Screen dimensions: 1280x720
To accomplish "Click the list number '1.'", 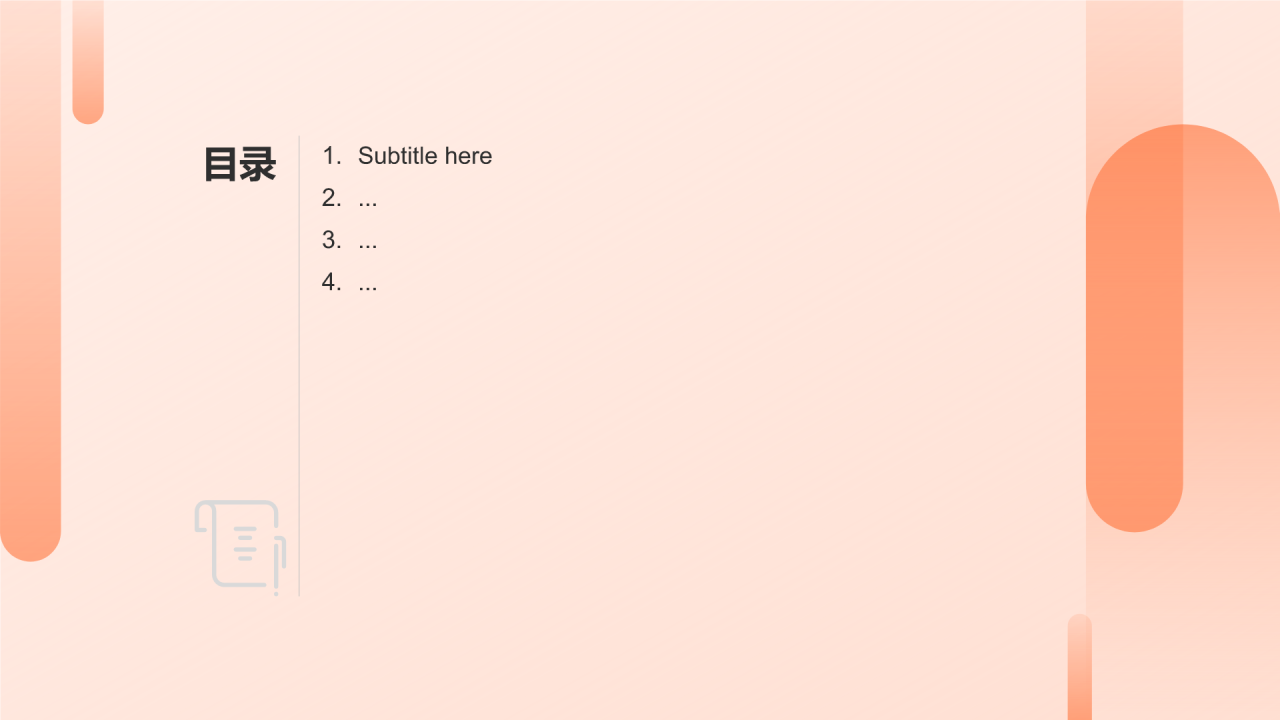I will pyautogui.click(x=332, y=156).
